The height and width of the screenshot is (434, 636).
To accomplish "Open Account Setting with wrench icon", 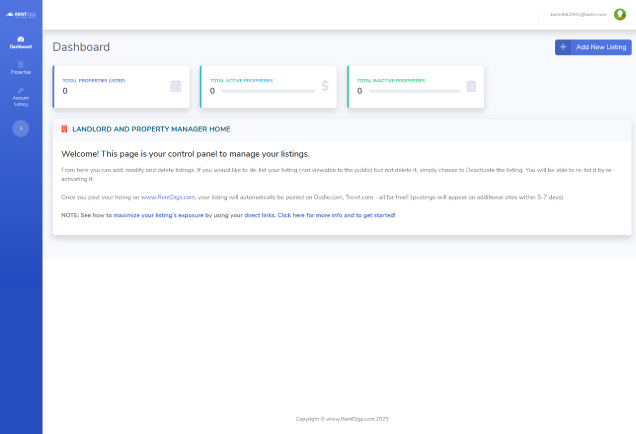I will click(x=21, y=96).
